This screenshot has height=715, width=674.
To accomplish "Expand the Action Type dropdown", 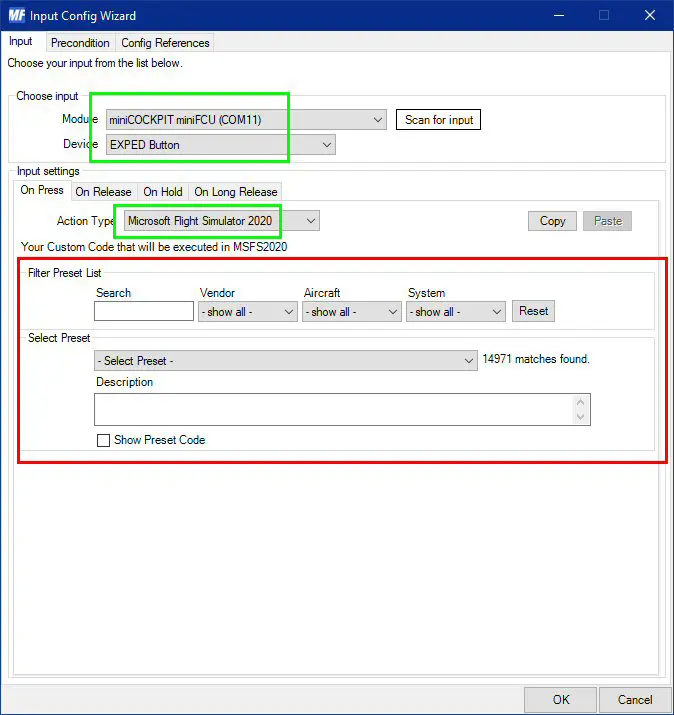I will coord(222,221).
